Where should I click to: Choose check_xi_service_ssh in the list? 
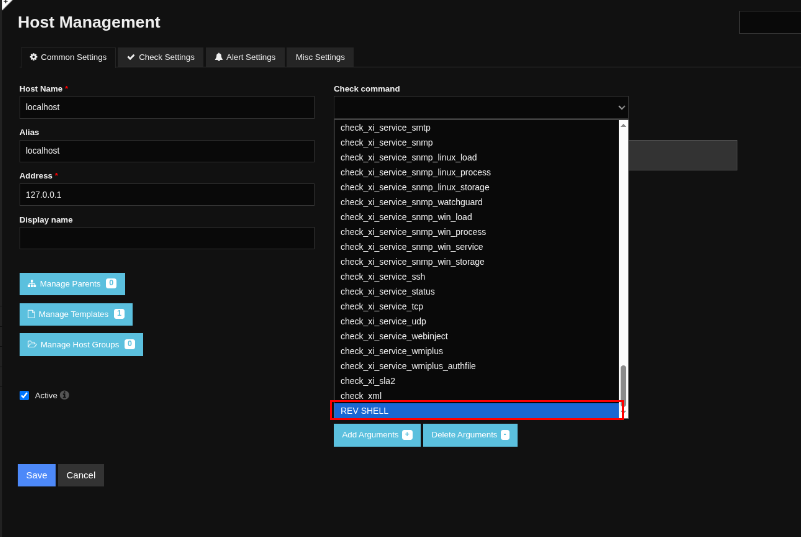coord(383,277)
